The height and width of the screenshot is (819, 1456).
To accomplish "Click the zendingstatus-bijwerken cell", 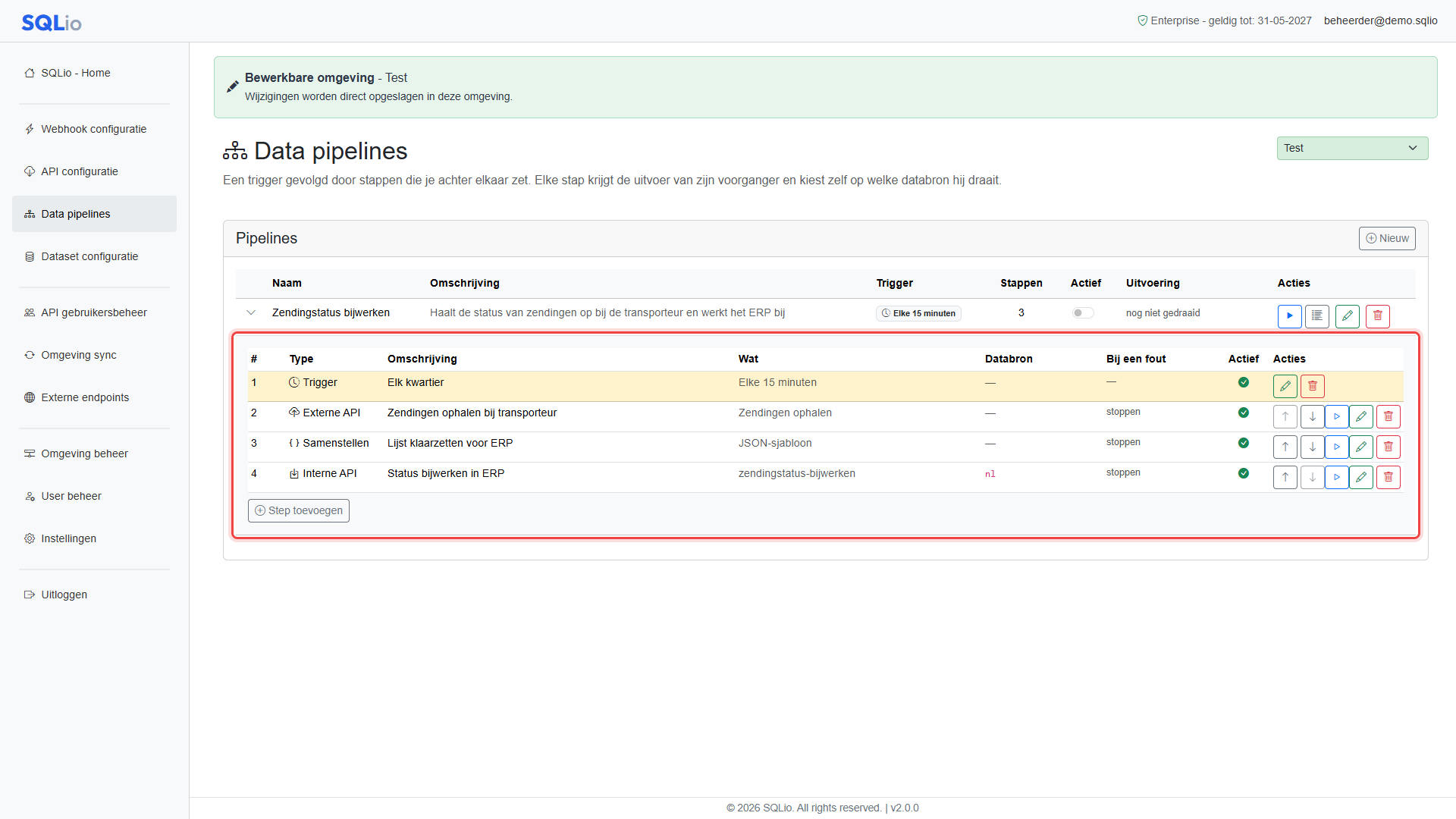I will click(x=796, y=473).
